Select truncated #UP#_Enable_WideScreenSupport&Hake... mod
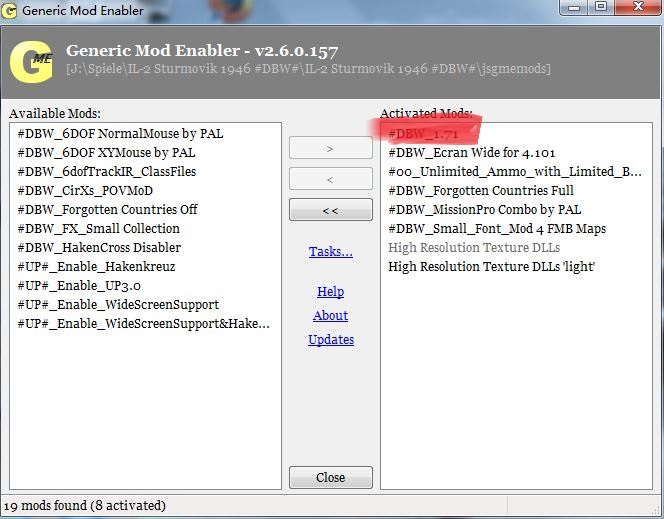This screenshot has height=519, width=664. click(144, 324)
